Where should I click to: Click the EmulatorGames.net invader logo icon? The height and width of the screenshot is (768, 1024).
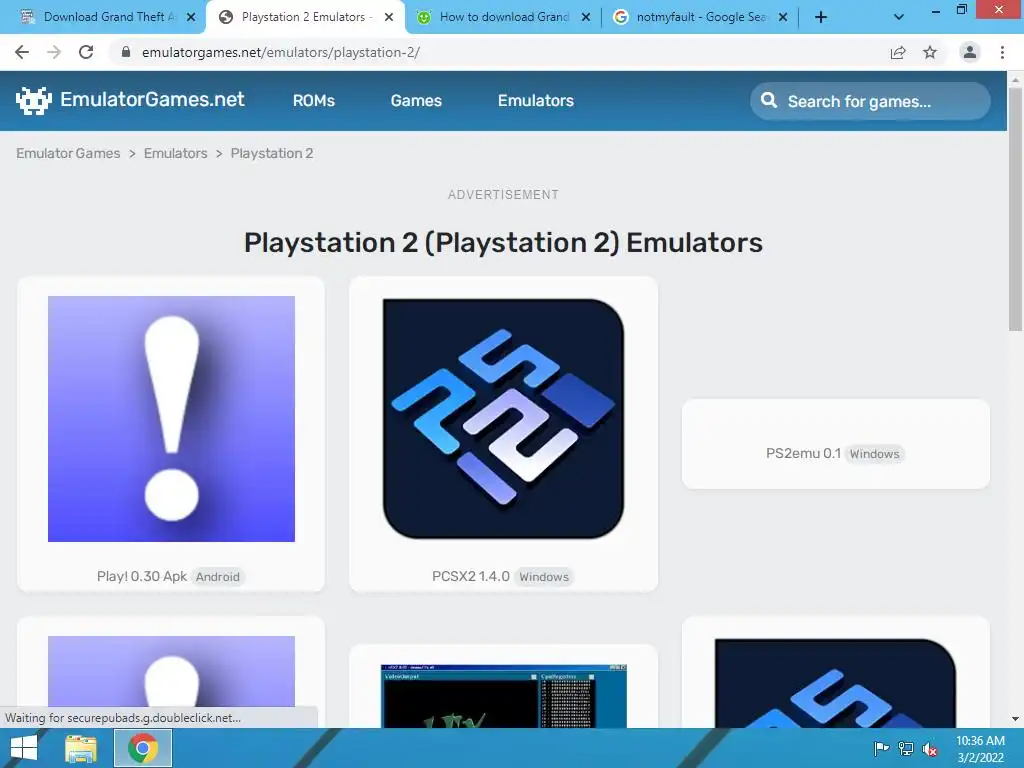[33, 100]
